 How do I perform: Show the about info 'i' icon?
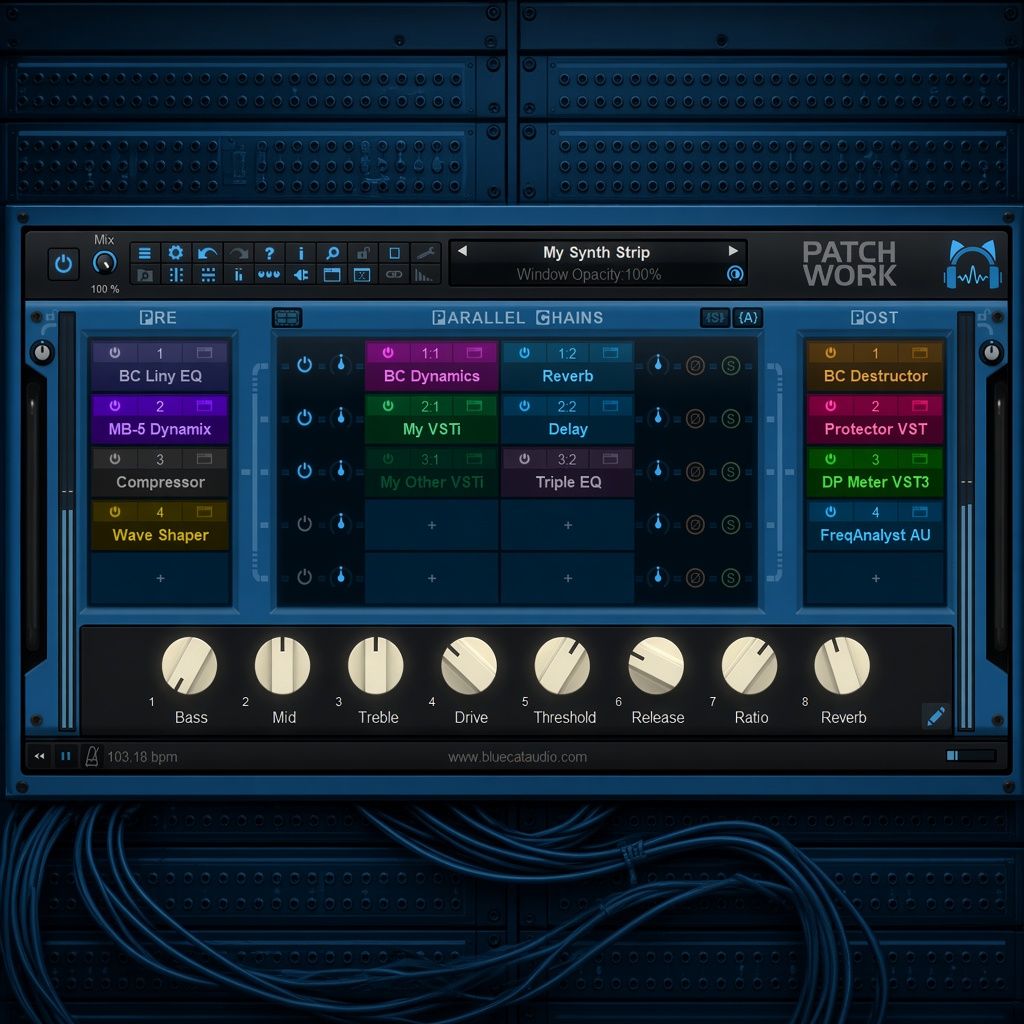[x=300, y=253]
